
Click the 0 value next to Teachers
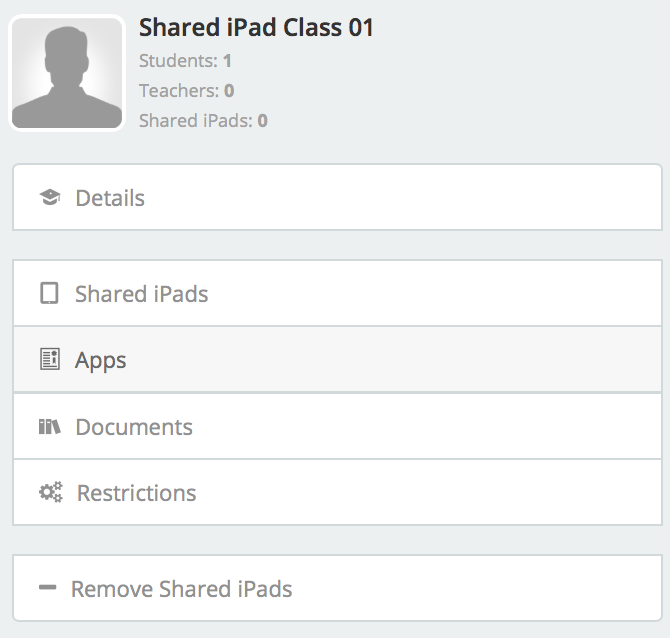pos(229,91)
